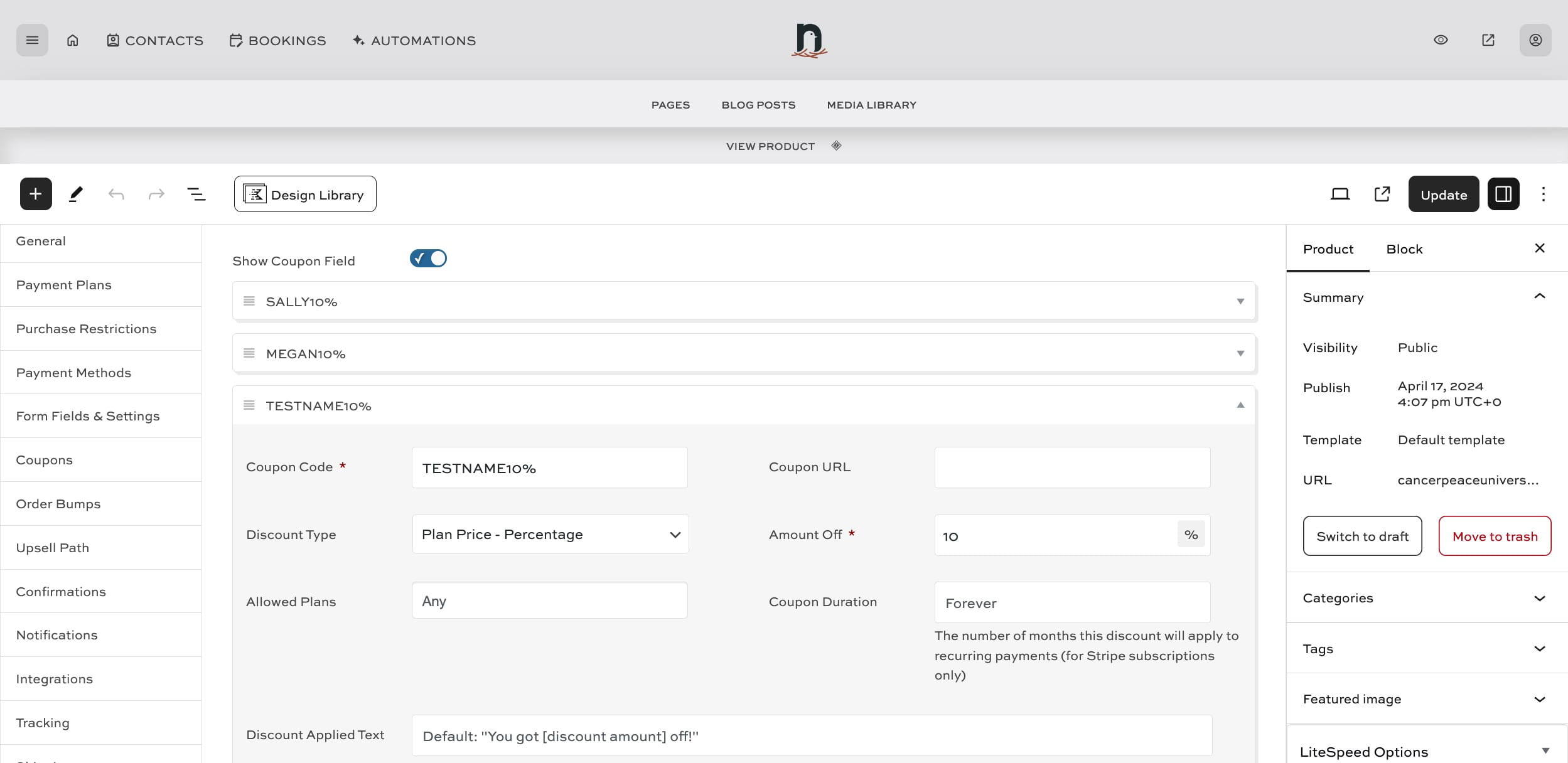Select the pencil edit tool

point(76,194)
